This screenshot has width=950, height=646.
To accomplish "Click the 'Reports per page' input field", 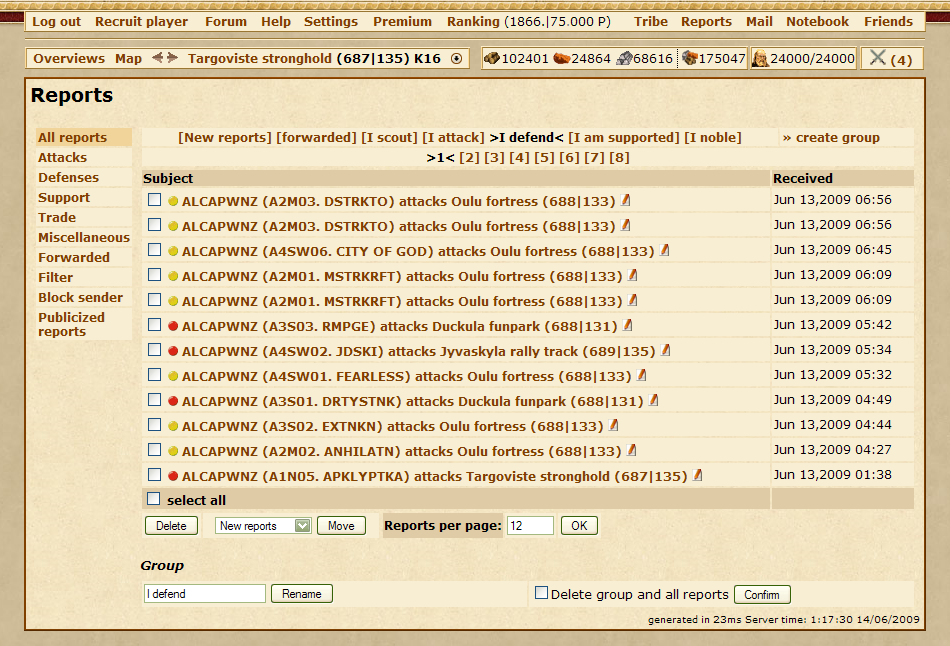I will (530, 526).
